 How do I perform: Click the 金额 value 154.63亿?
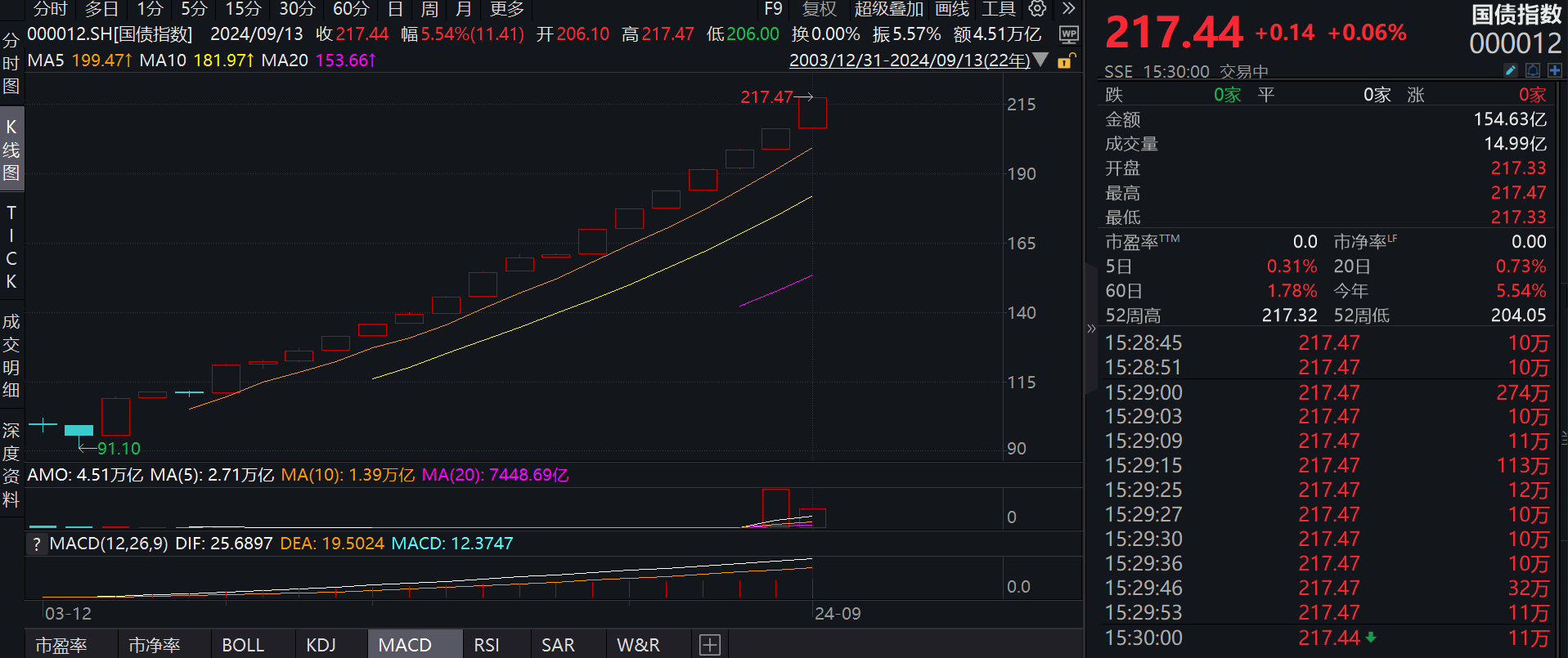[1510, 119]
